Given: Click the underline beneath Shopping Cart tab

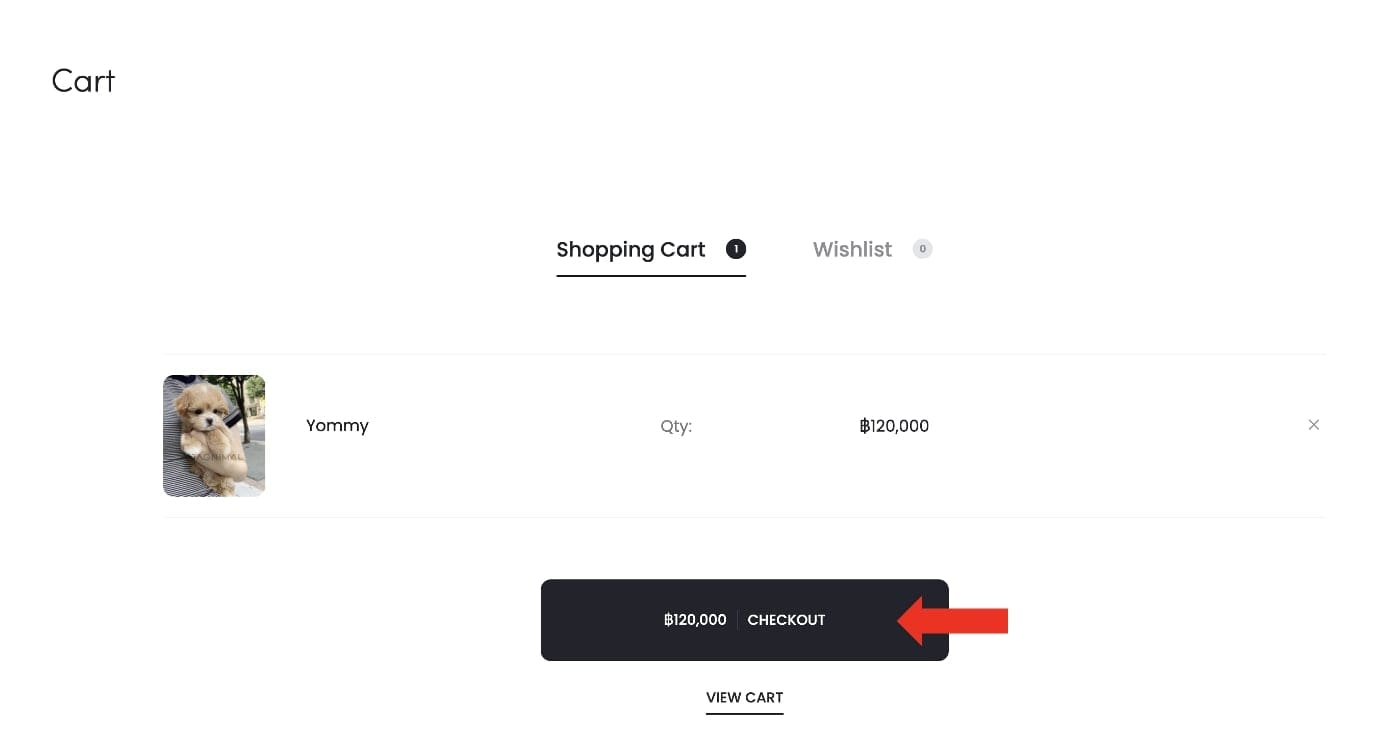Looking at the screenshot, I should click(651, 275).
